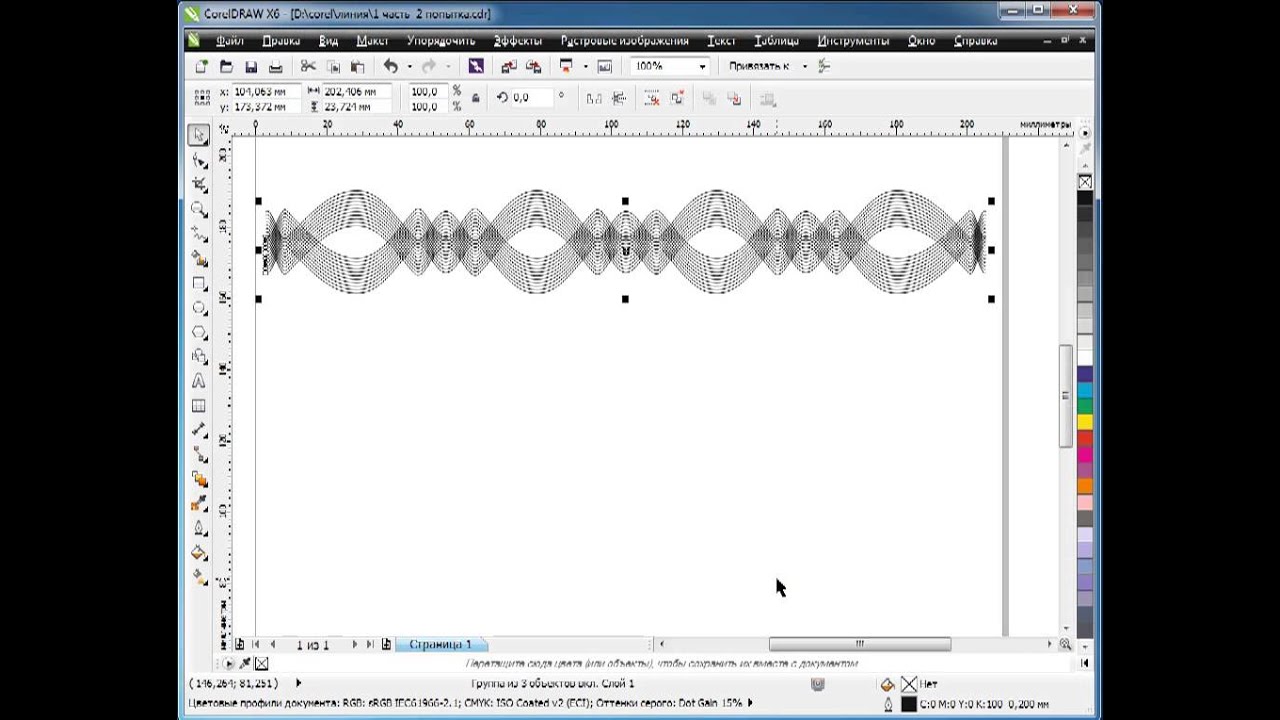Select the Parallel Dimension tool
1280x720 pixels.
point(200,430)
